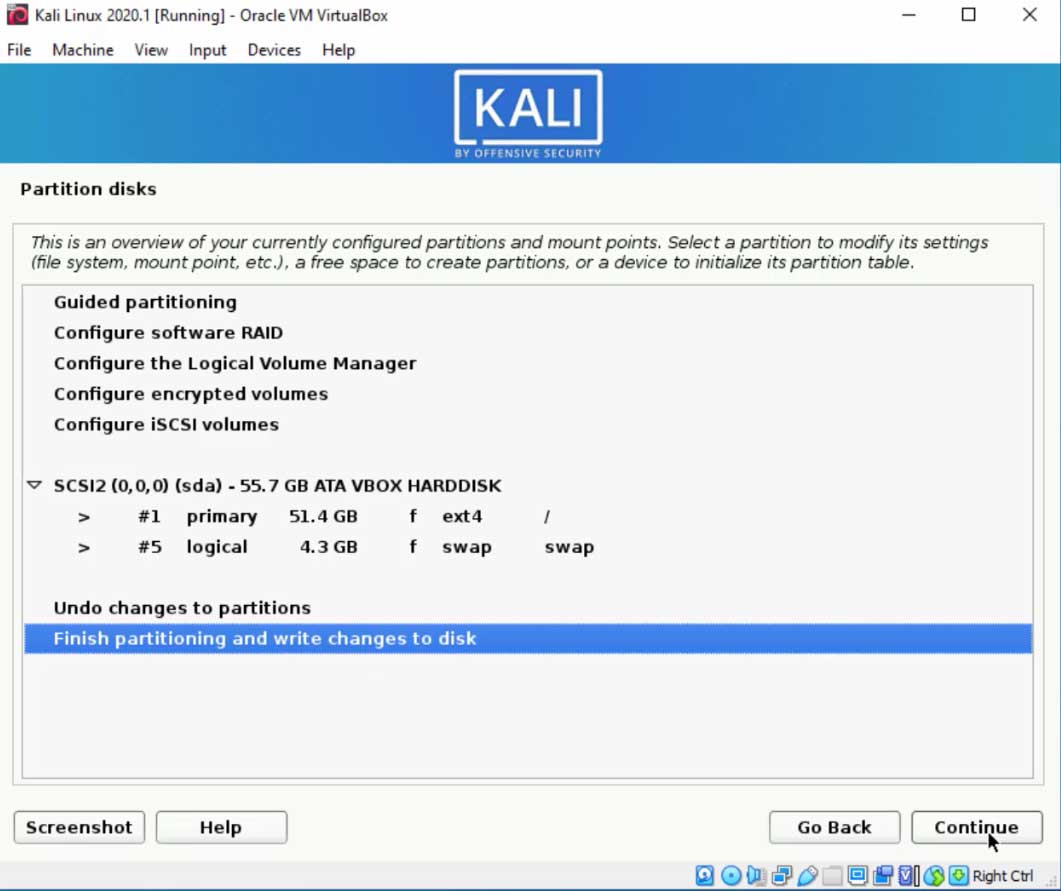Viewport: 1061px width, 891px height.
Task: Maximize the VirtualBox window
Action: tap(968, 15)
